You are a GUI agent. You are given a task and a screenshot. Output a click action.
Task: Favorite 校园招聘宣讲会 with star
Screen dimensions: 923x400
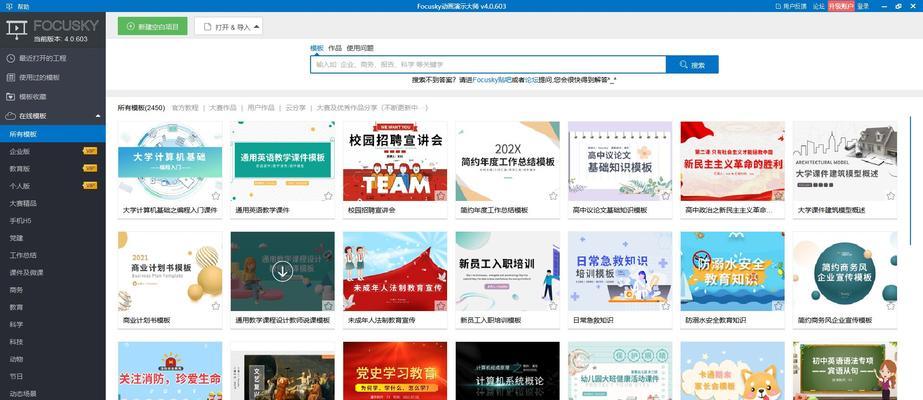coord(440,196)
